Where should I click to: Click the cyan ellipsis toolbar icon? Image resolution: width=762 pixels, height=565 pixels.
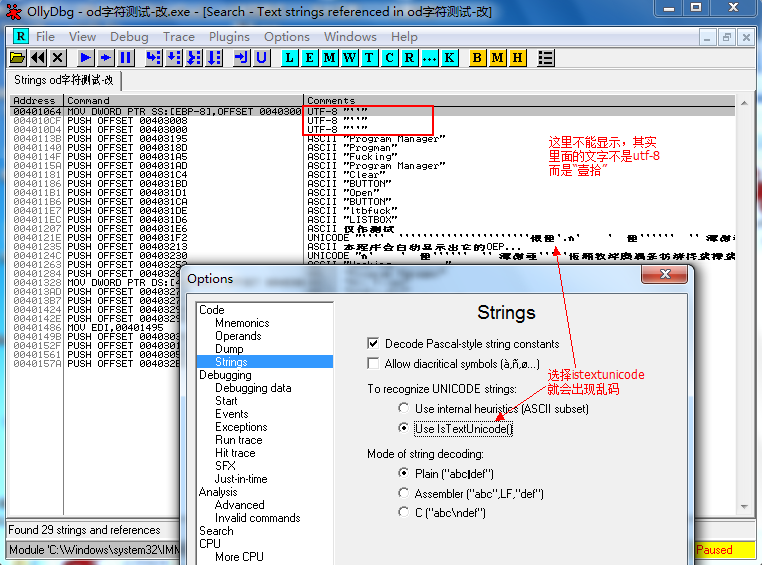click(x=429, y=58)
